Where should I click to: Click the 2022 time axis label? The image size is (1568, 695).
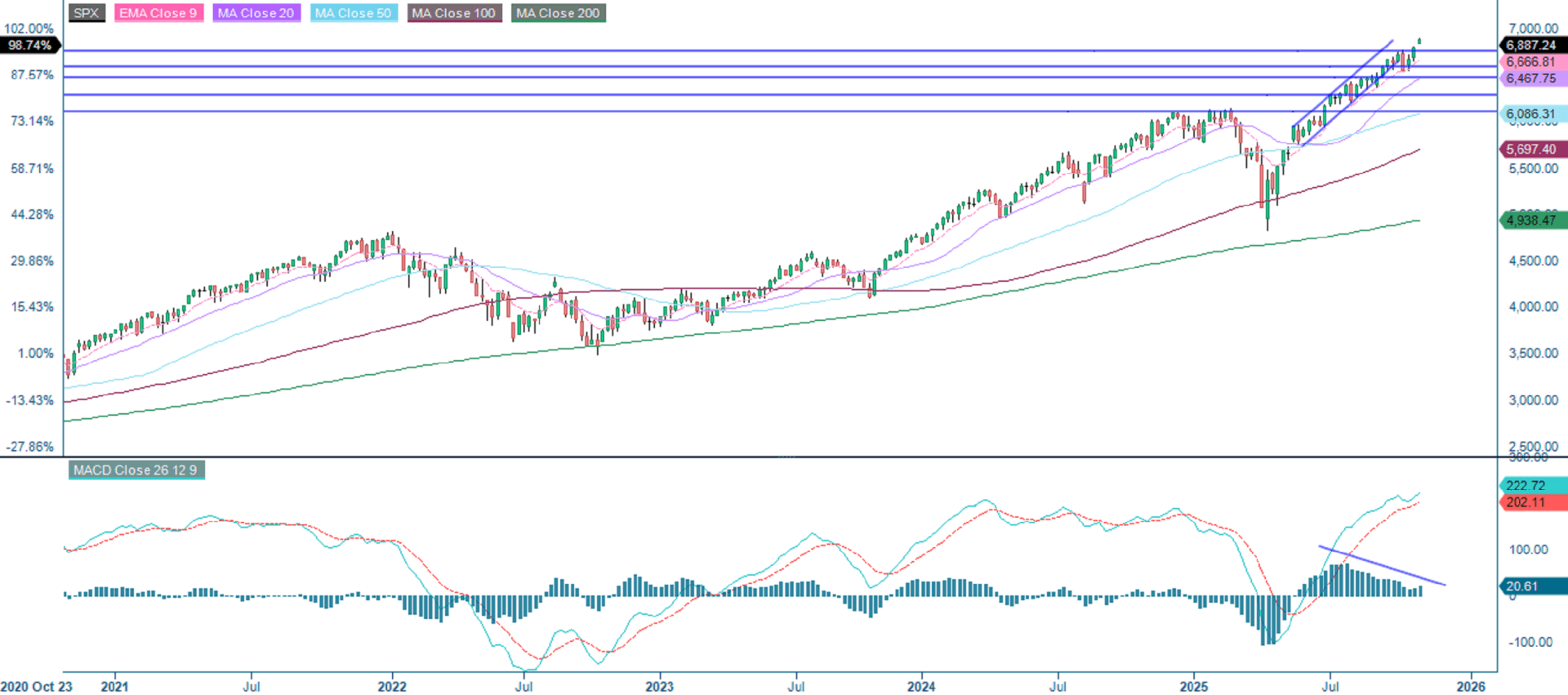tap(392, 687)
